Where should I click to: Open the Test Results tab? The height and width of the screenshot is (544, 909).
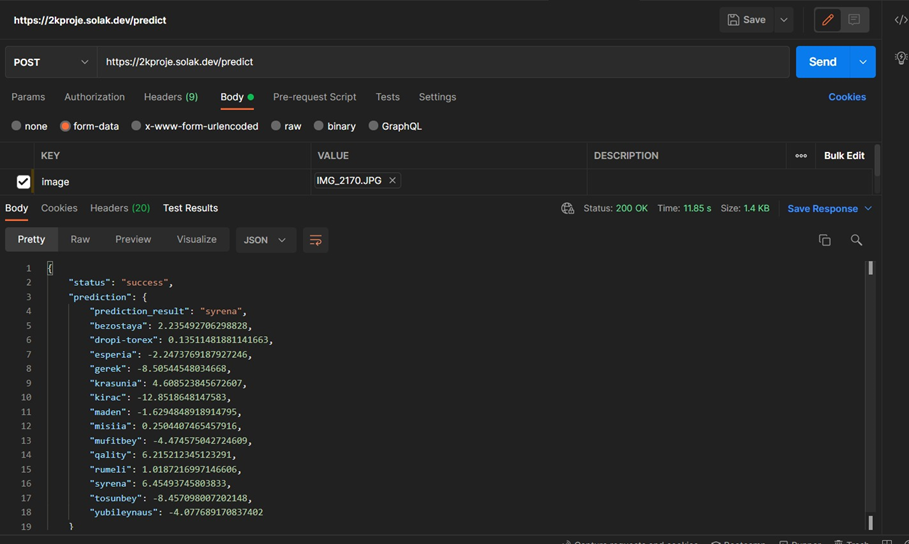[x=190, y=208]
